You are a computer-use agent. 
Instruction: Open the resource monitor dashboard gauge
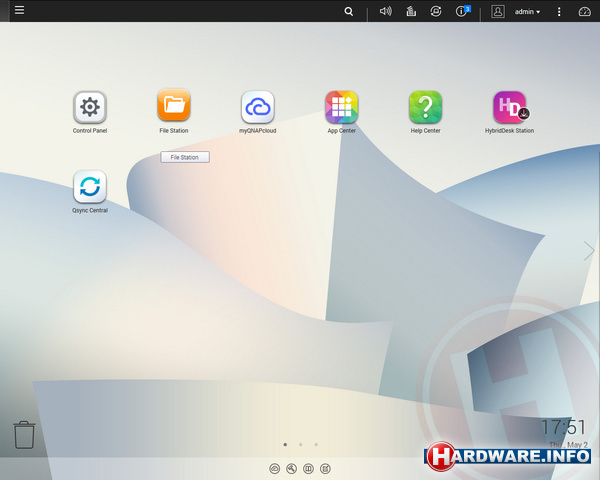click(585, 12)
